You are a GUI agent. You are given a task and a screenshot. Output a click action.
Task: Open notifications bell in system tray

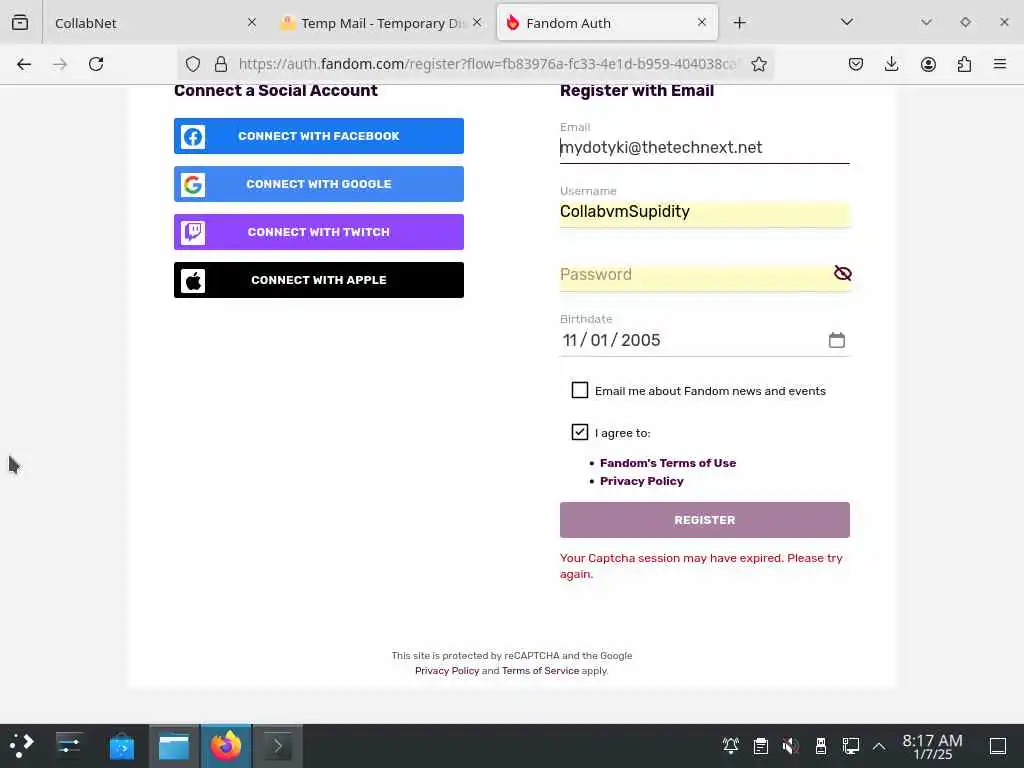(731, 746)
